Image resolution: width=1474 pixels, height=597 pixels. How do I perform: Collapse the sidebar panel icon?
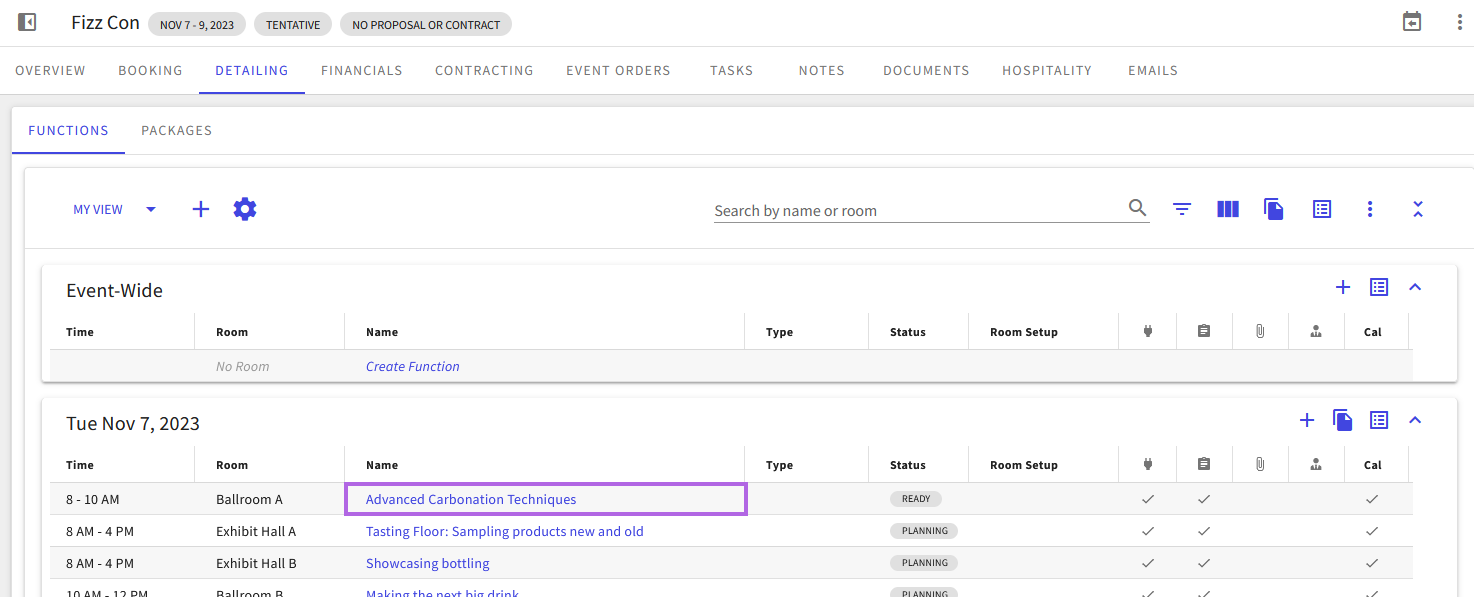point(27,22)
